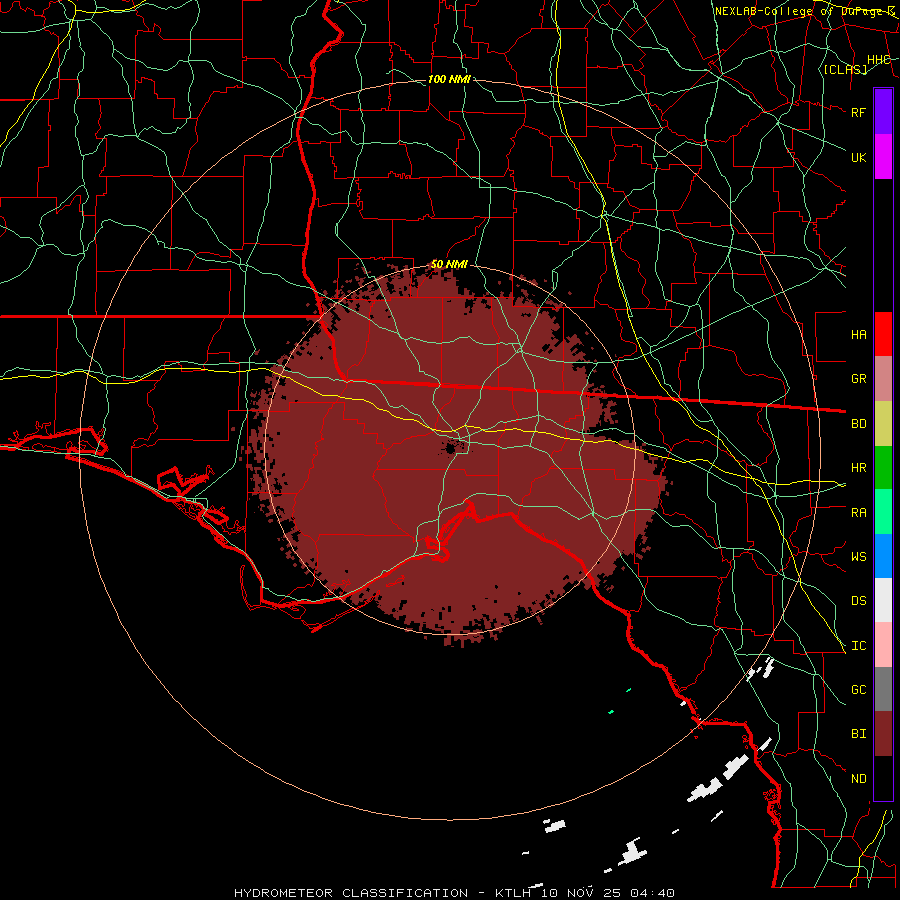The image size is (900, 900).
Task: Click the HA legend label
Action: pos(859,334)
